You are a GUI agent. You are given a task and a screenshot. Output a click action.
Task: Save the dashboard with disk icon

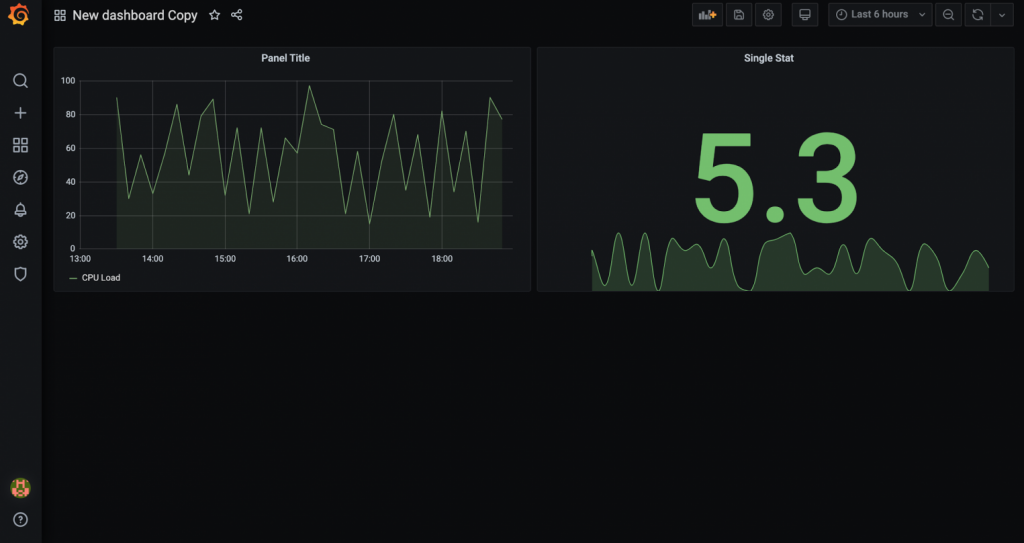coord(738,15)
